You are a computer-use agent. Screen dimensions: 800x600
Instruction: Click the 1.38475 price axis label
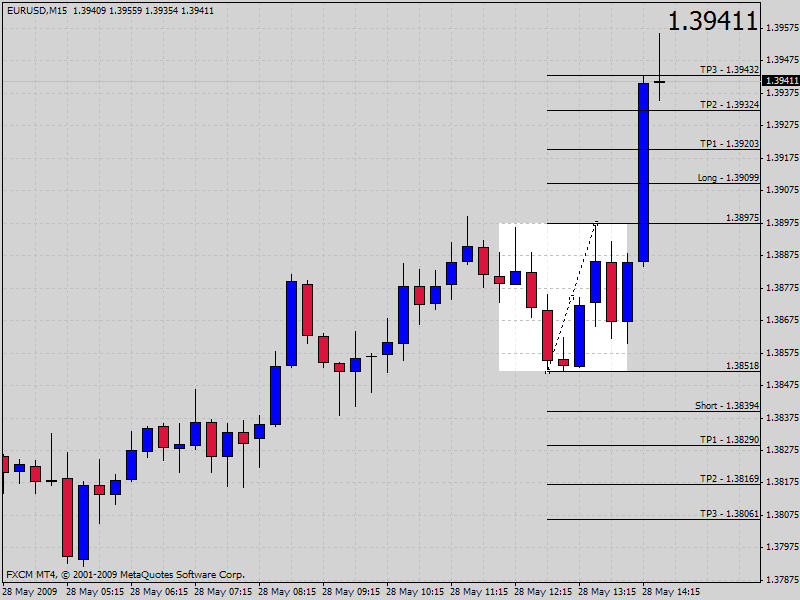coord(782,385)
